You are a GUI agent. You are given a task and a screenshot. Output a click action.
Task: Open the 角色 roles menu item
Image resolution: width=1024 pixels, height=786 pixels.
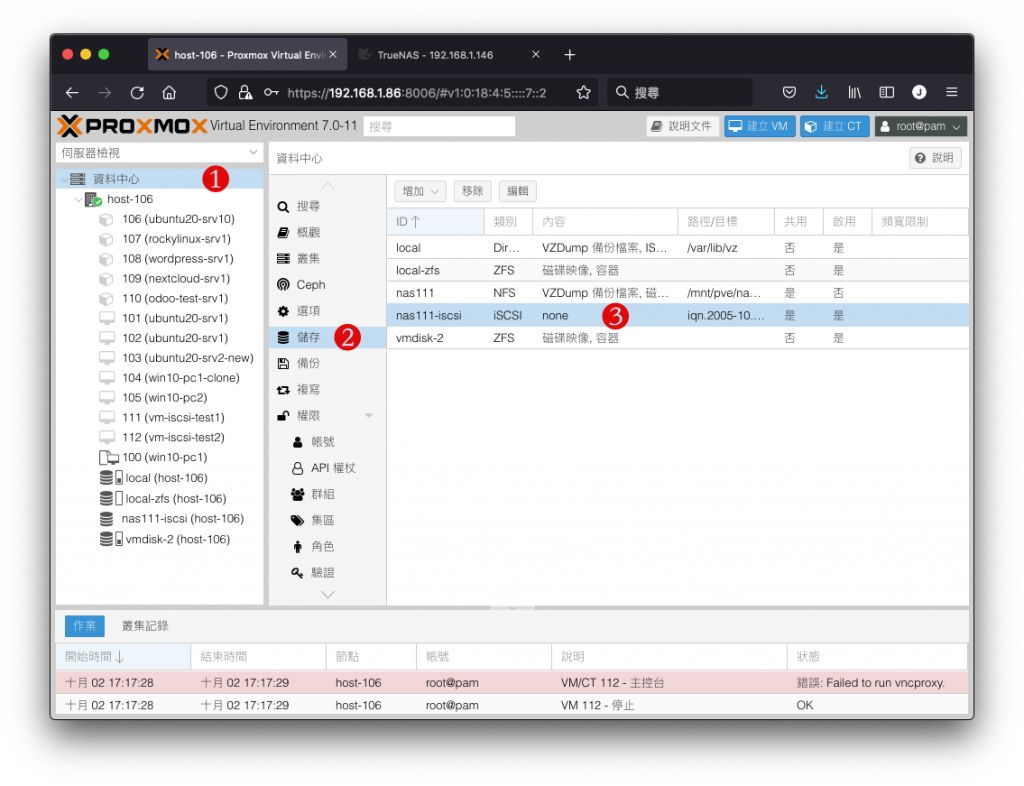pyautogui.click(x=327, y=546)
